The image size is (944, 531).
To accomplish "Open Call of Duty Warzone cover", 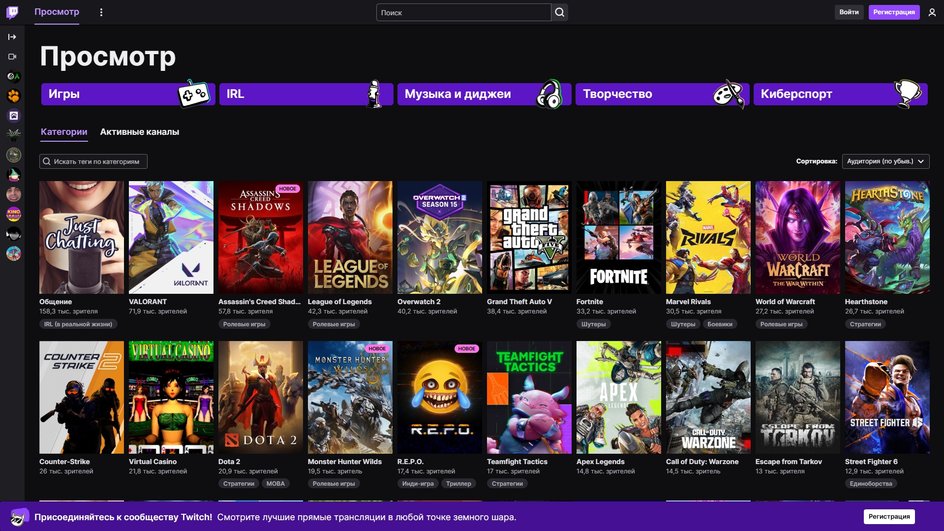I will pos(708,397).
